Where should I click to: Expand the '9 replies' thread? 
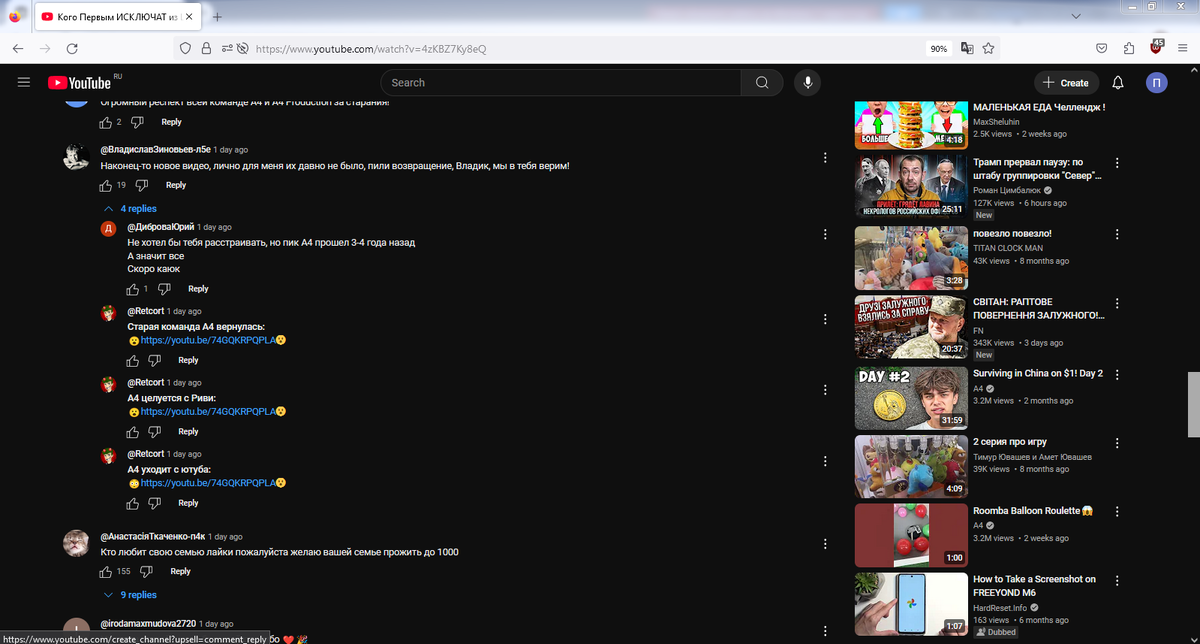coord(131,595)
